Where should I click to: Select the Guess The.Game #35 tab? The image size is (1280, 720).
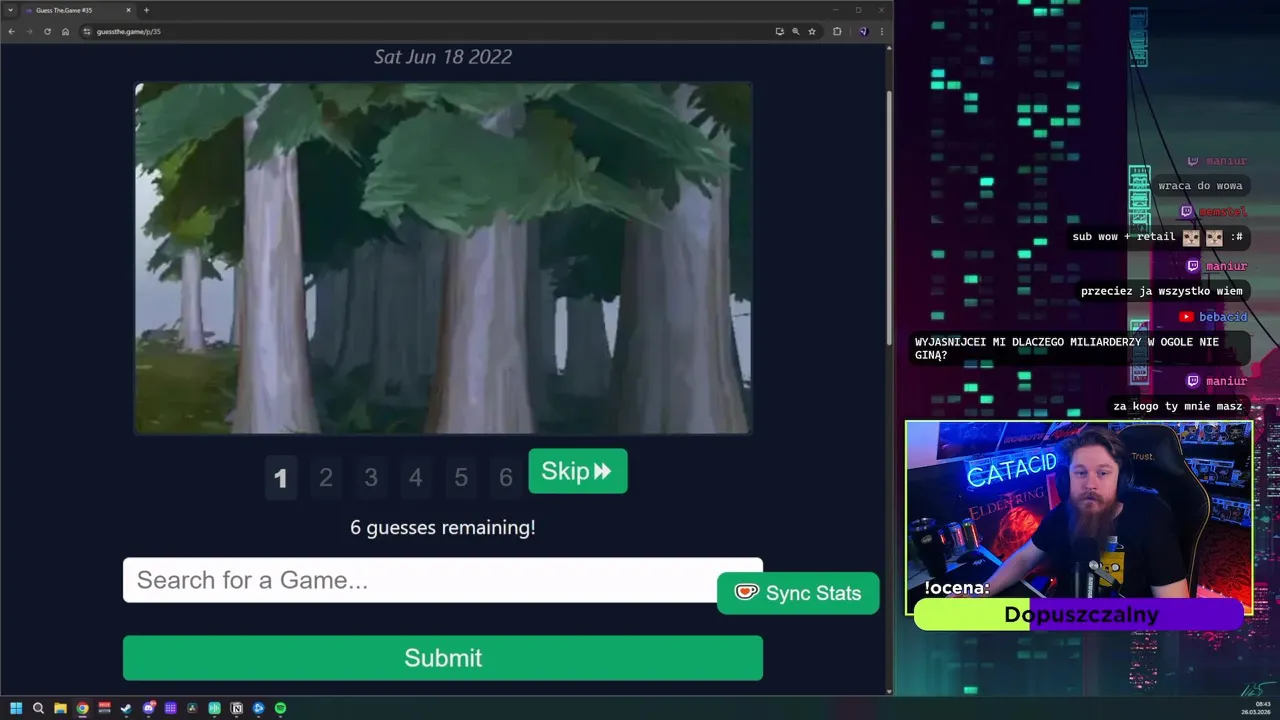[x=78, y=10]
